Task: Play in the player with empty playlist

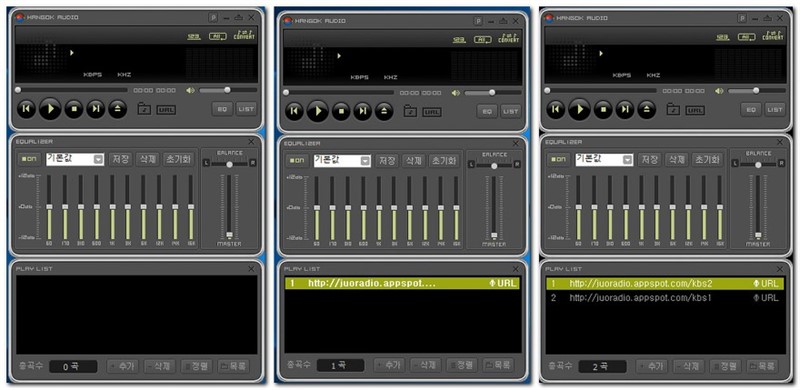Action: point(50,109)
